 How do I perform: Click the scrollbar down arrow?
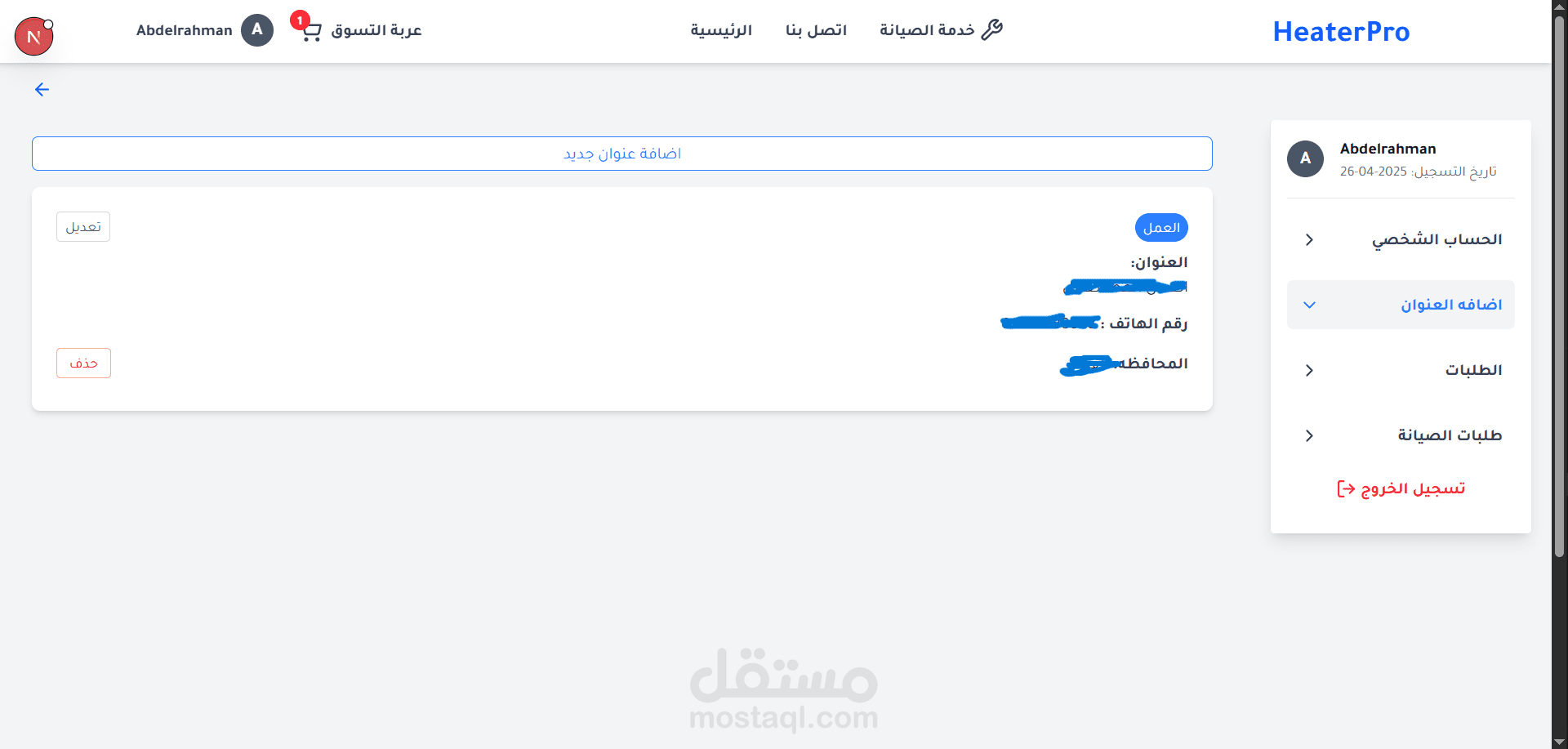(1559, 742)
